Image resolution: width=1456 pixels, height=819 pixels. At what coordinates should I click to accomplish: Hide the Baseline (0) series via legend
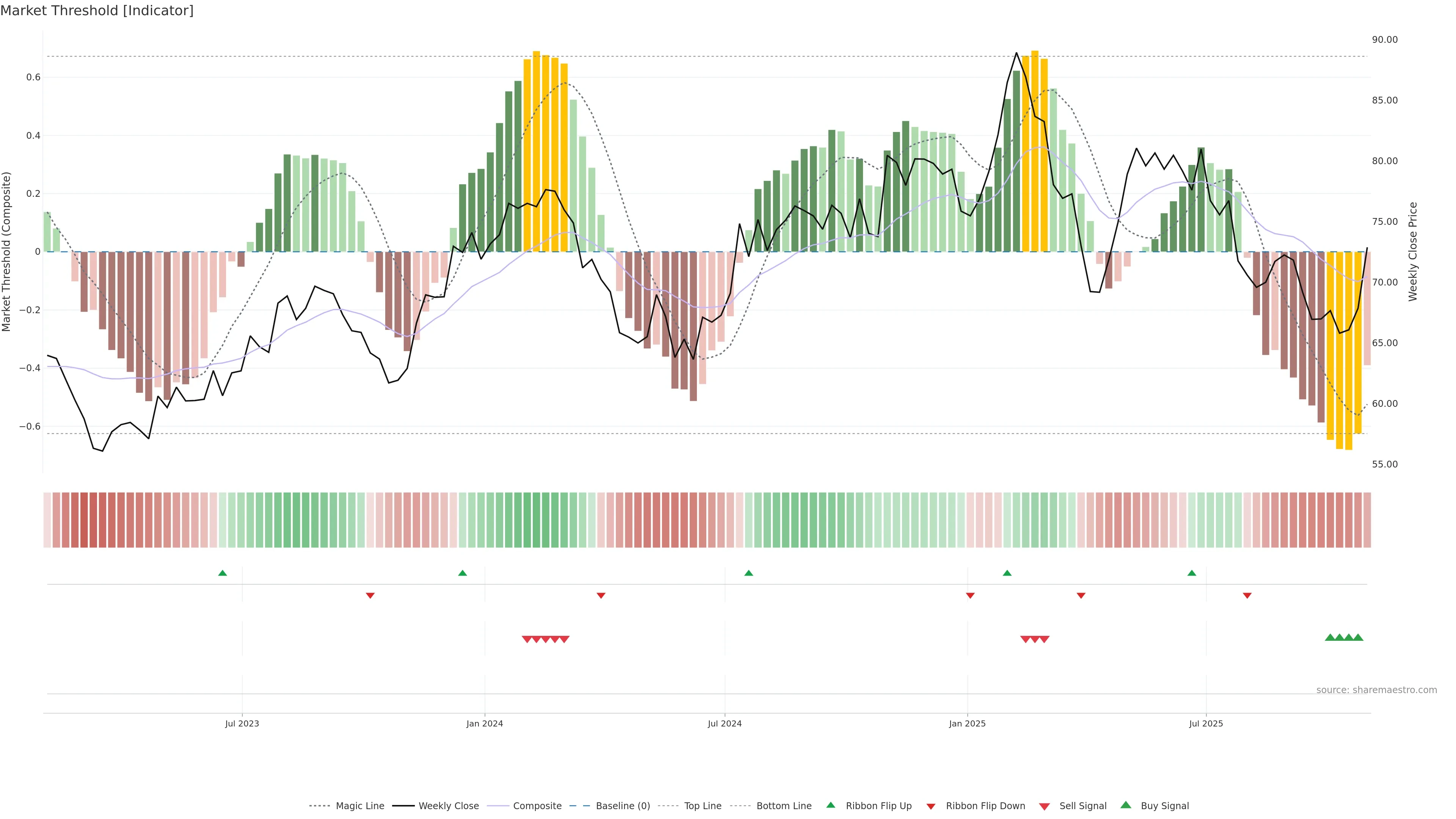point(623,806)
